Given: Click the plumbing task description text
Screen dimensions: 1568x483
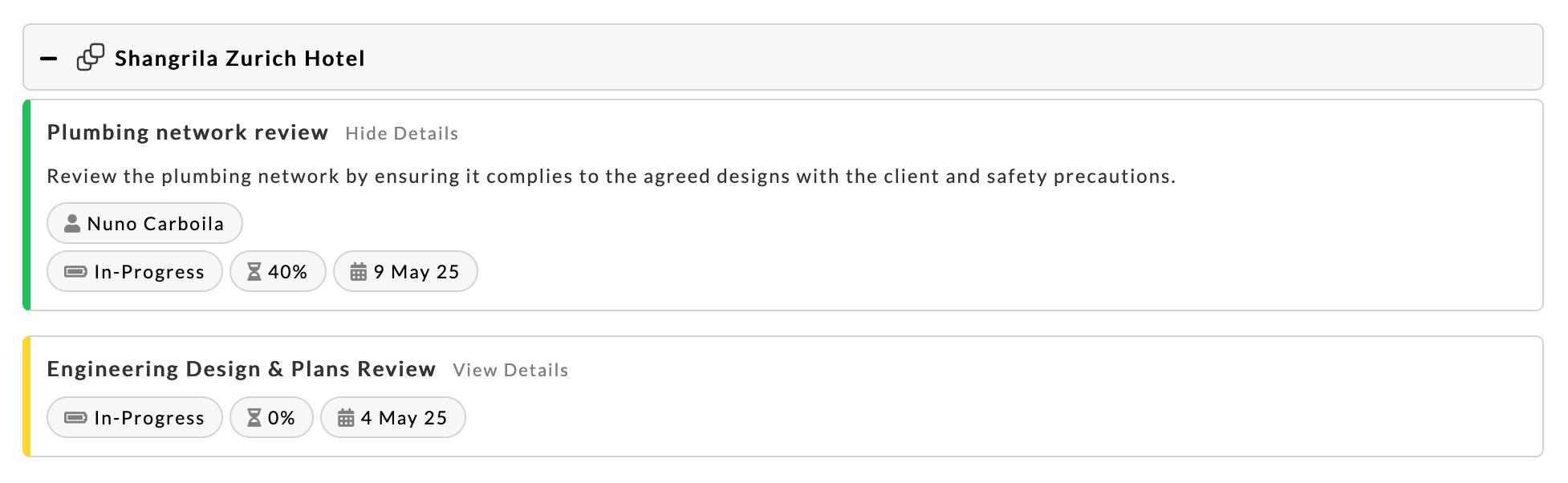Looking at the screenshot, I should (x=611, y=177).
